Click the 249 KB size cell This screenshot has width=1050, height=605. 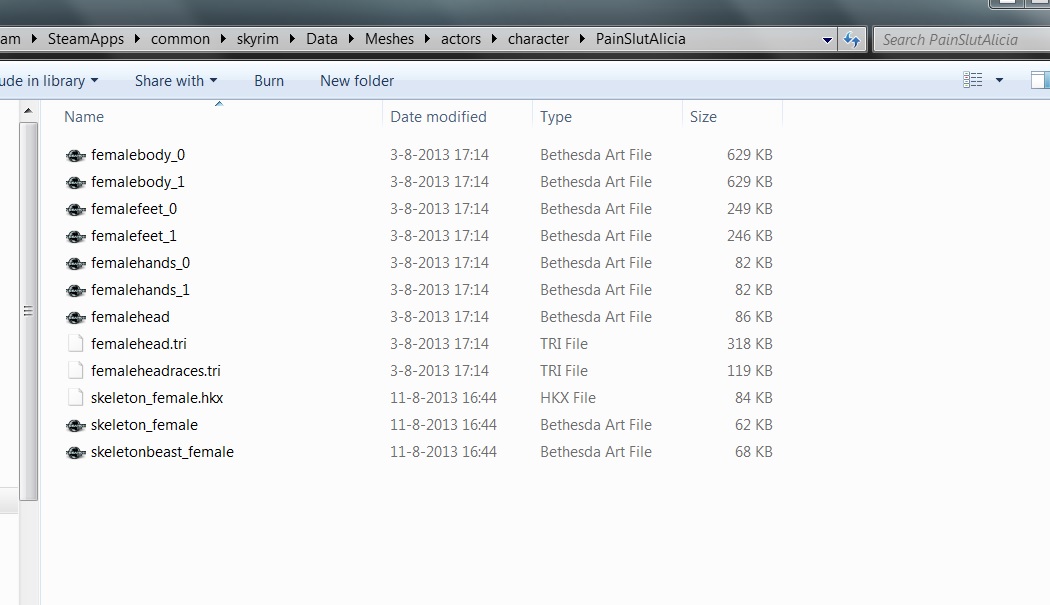[x=749, y=209]
